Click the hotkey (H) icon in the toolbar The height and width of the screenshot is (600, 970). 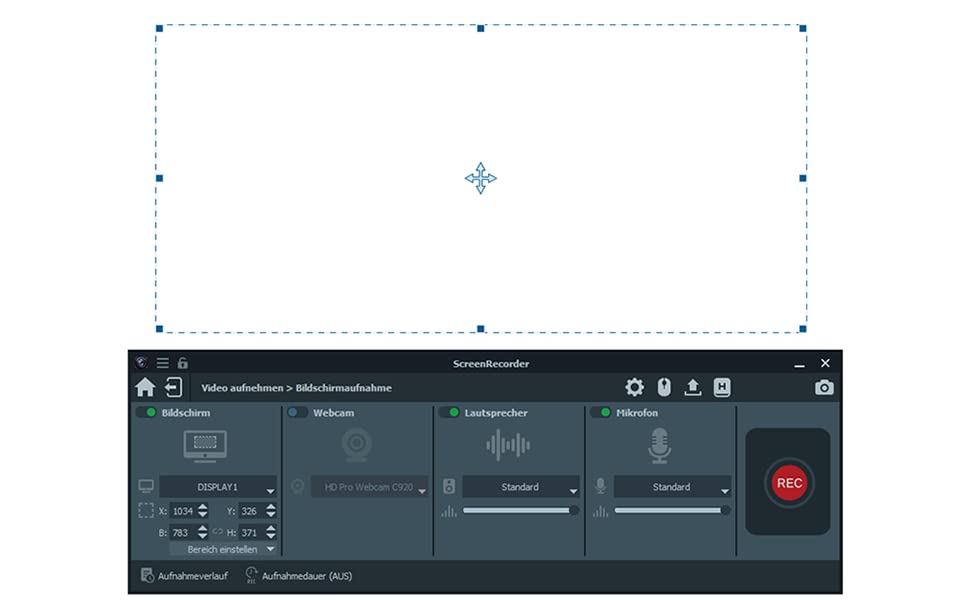click(x=722, y=385)
